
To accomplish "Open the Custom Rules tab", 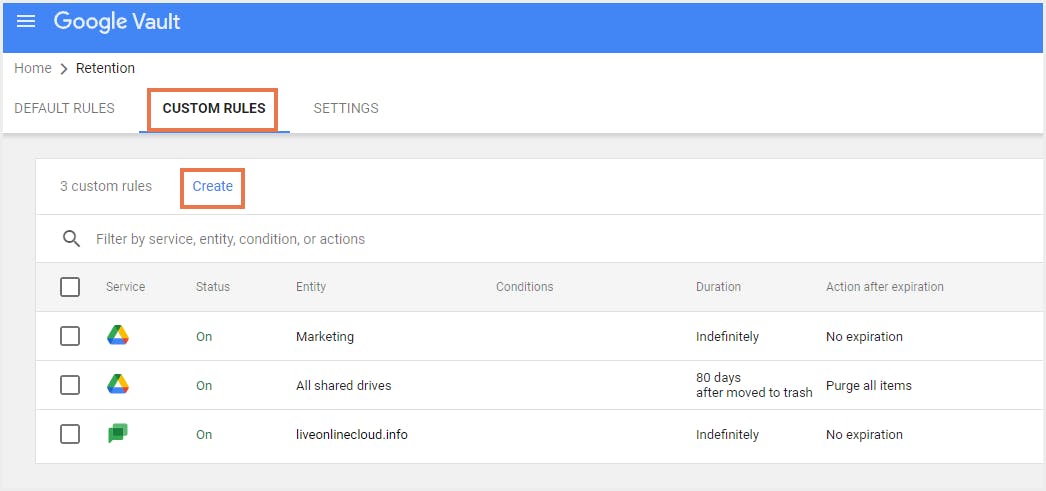I will coord(214,108).
